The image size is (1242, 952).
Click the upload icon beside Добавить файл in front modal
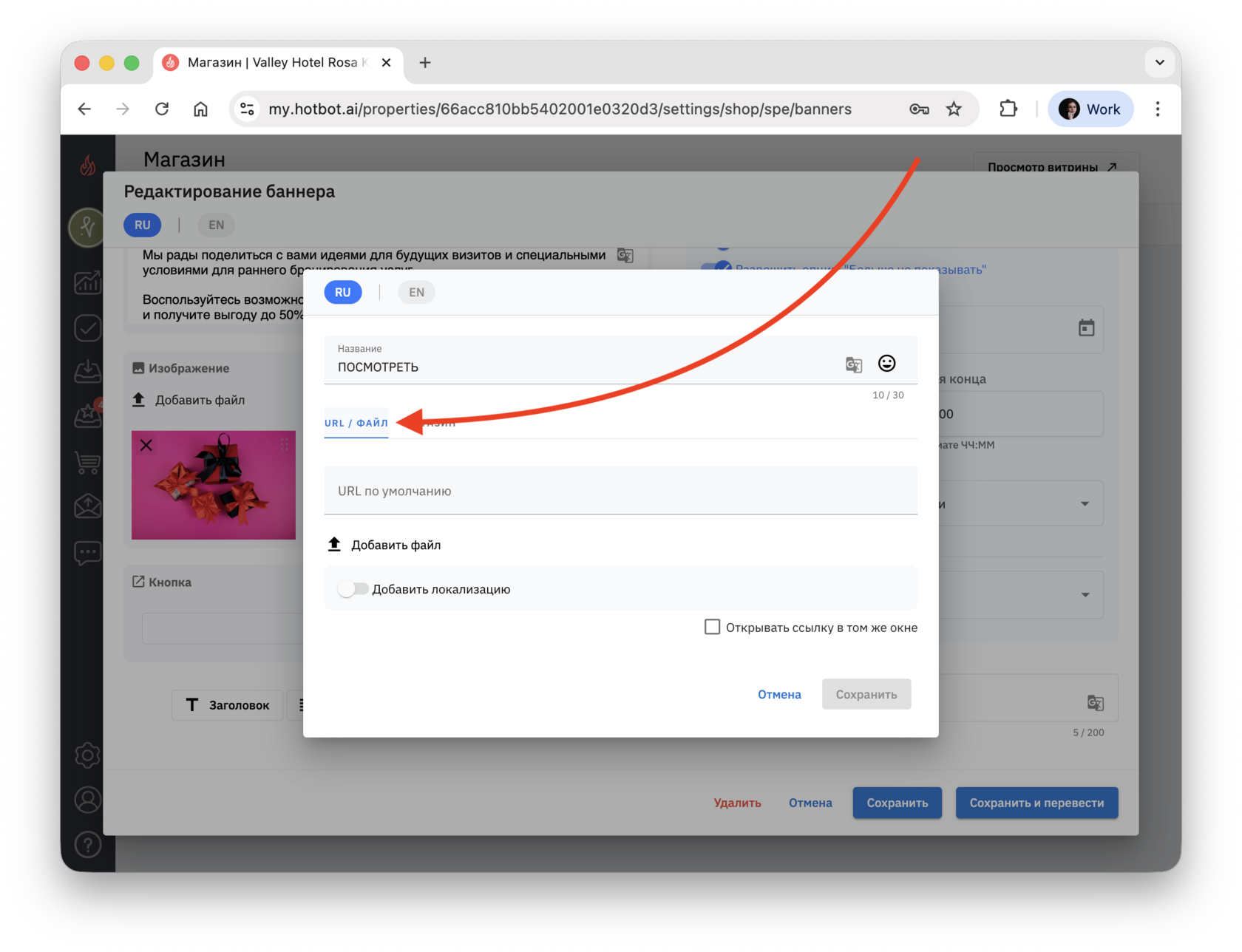point(334,545)
